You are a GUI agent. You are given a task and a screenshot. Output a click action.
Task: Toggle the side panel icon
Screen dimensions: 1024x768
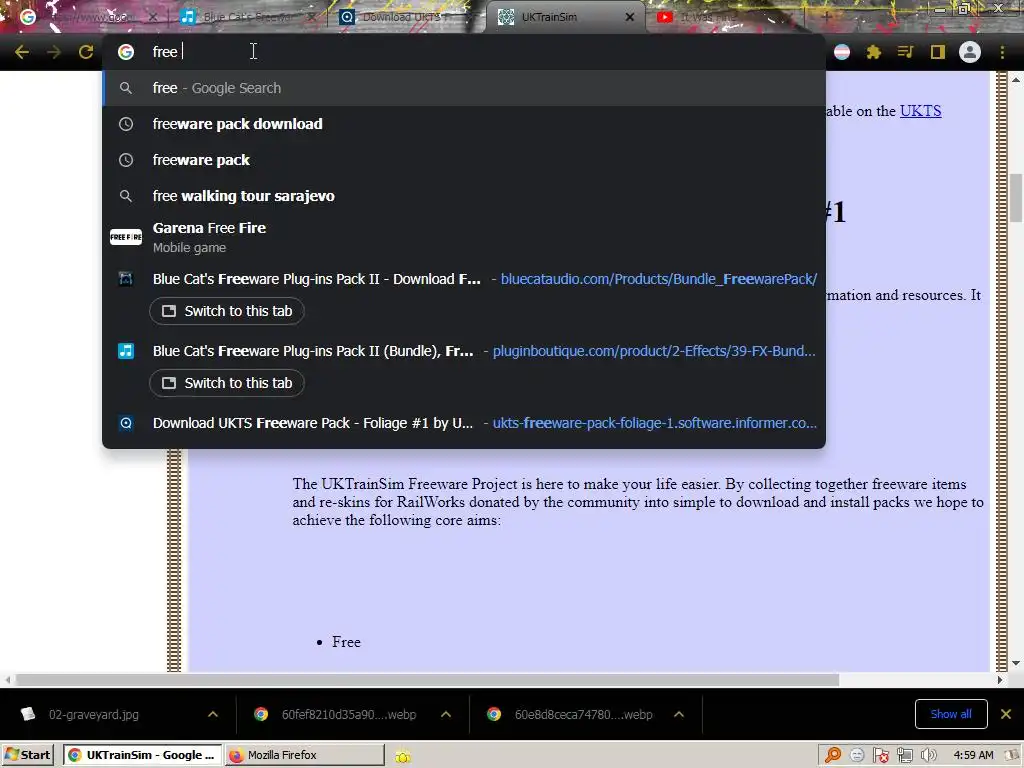tap(938, 52)
